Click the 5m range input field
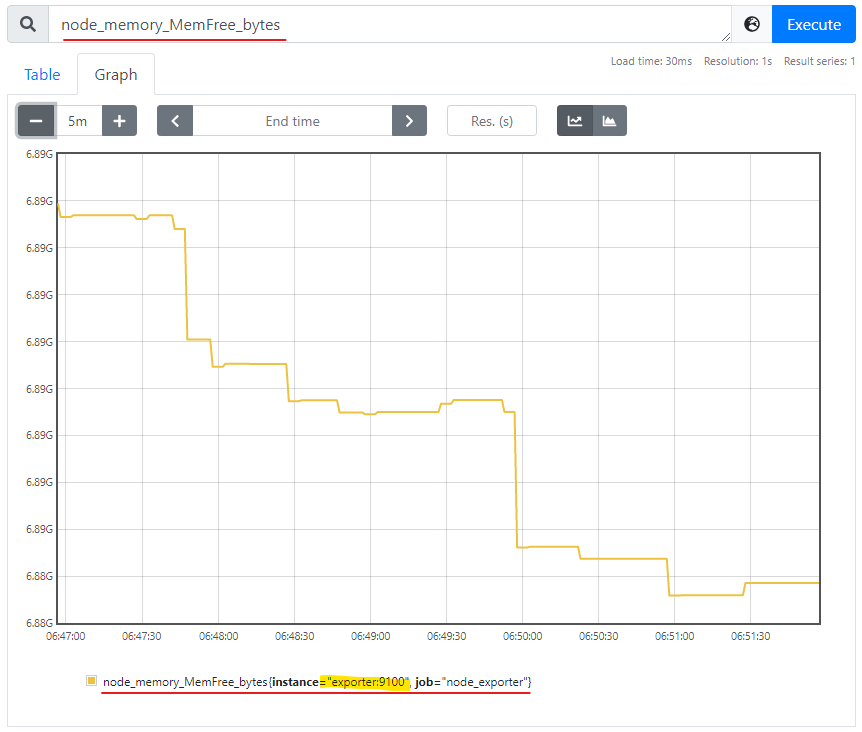This screenshot has width=862, height=732. click(x=77, y=121)
